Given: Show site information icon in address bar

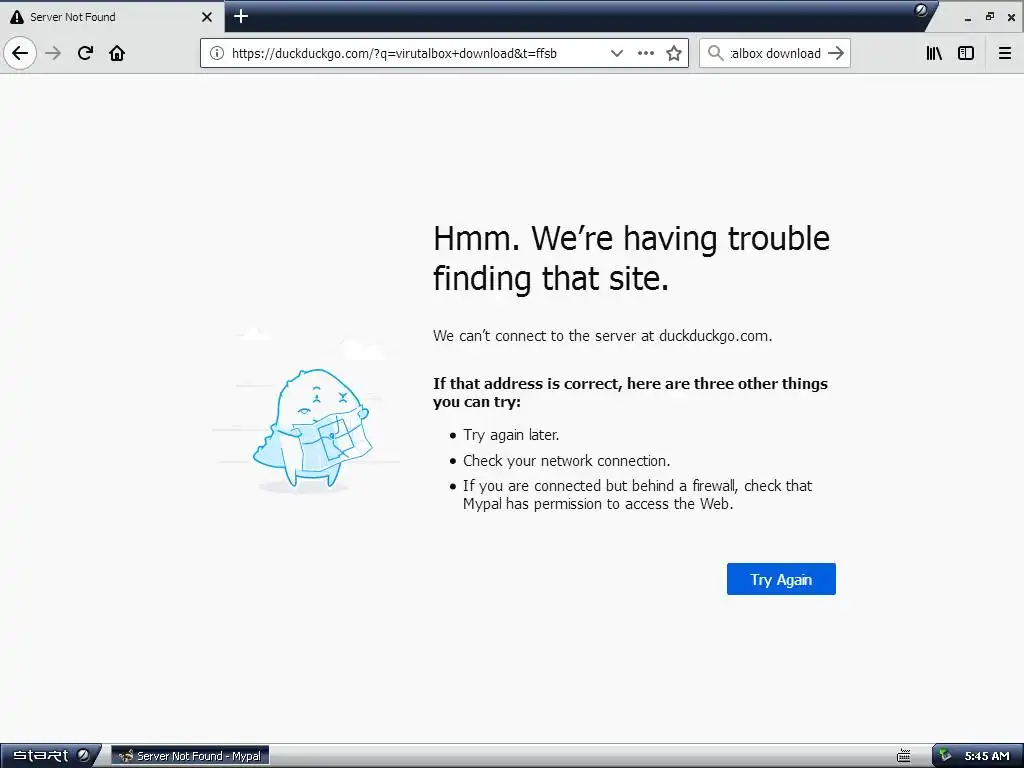Looking at the screenshot, I should coord(217,53).
